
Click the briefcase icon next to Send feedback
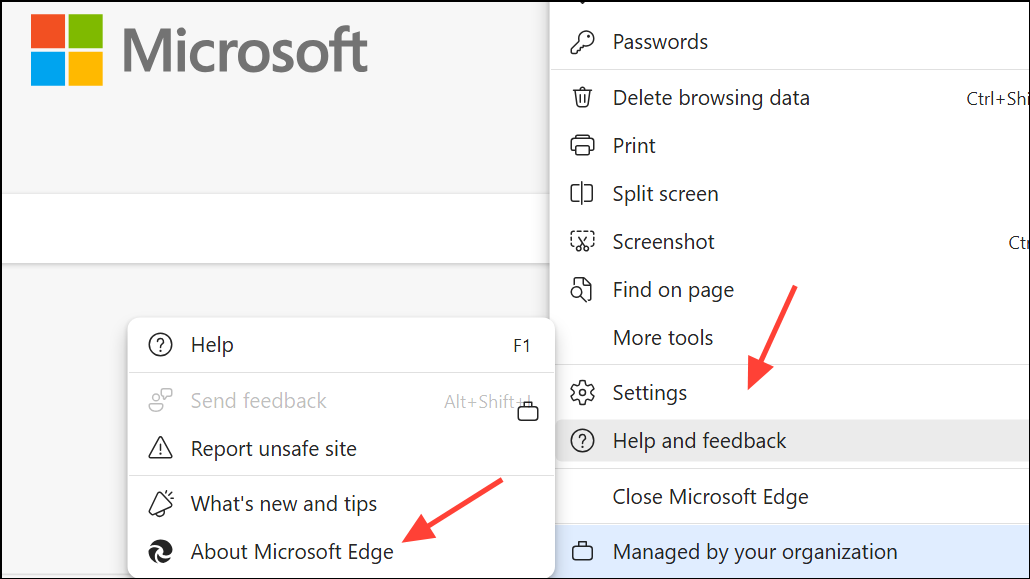click(528, 411)
